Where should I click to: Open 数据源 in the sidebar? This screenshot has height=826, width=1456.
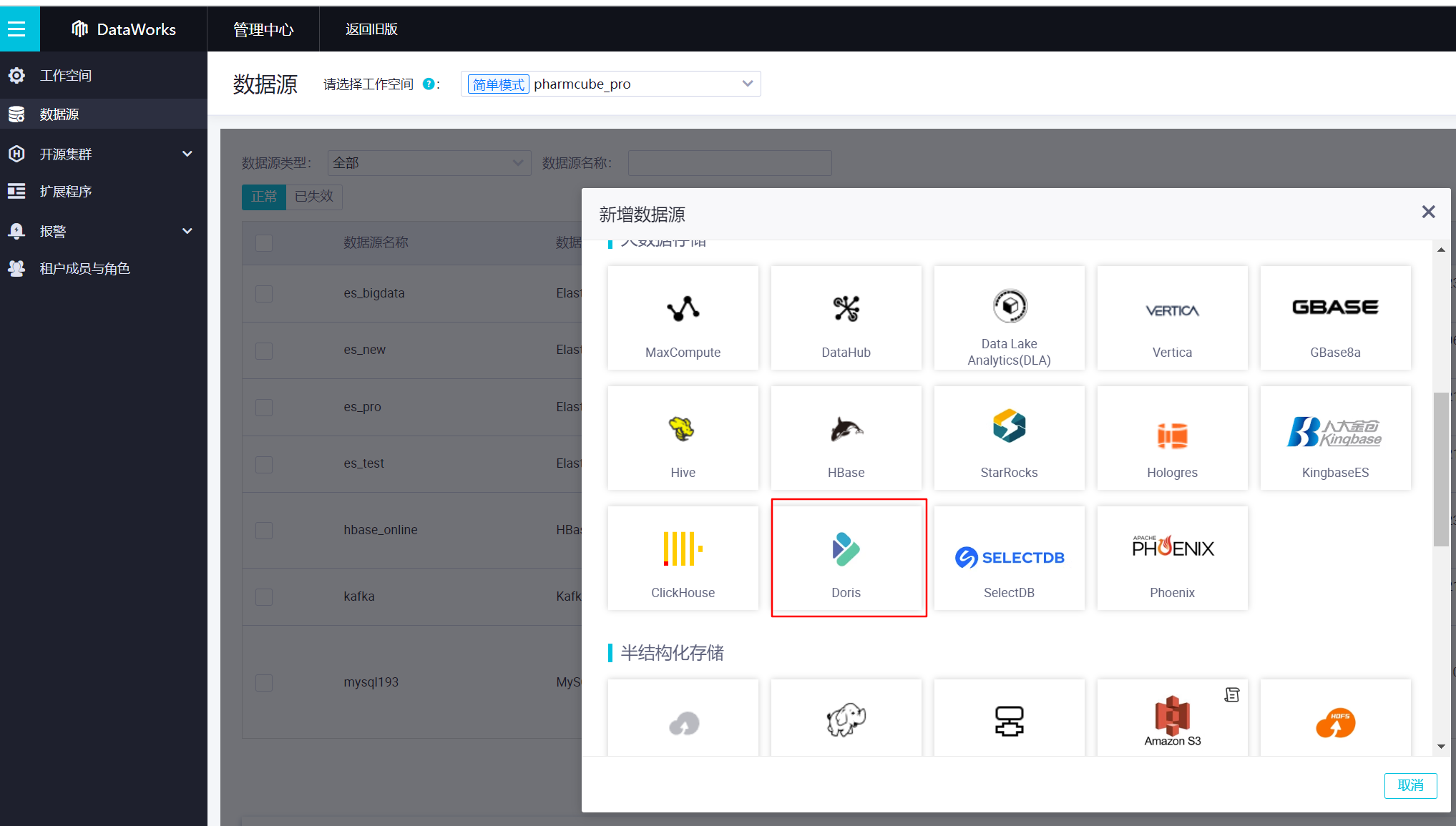pos(104,114)
